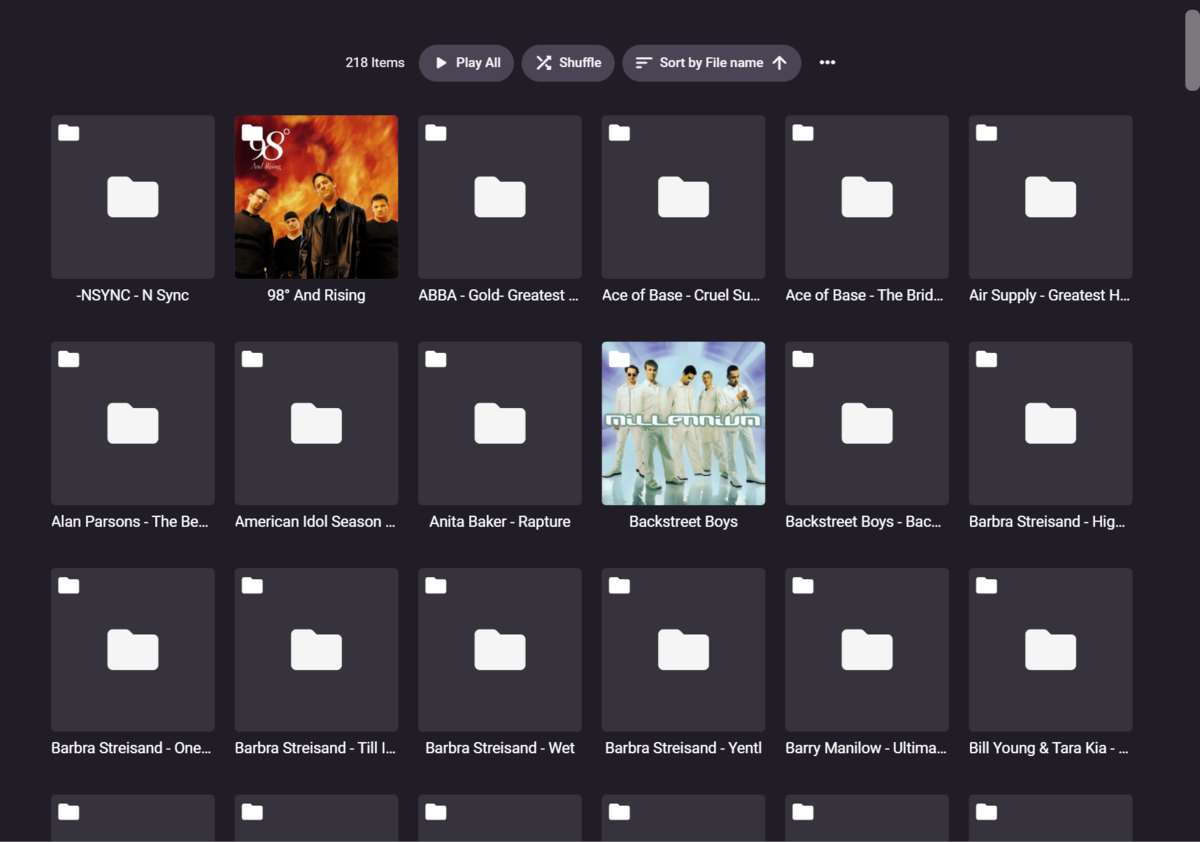Image resolution: width=1200 pixels, height=842 pixels.
Task: Open the Sort by File name dropdown
Action: click(x=710, y=62)
